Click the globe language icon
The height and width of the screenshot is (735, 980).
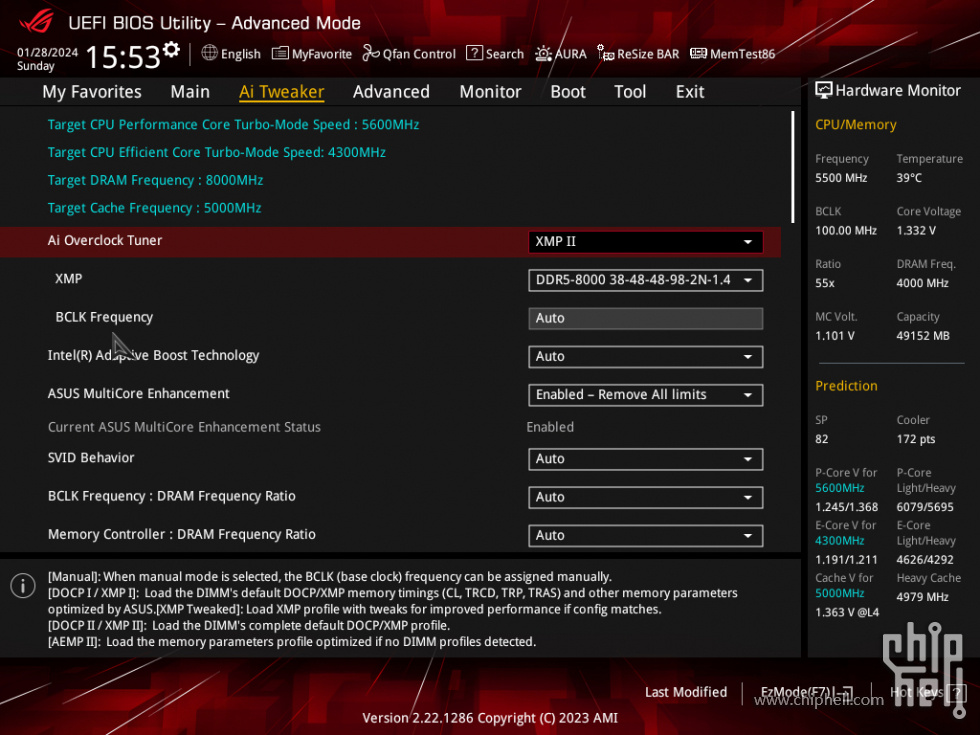pos(209,53)
